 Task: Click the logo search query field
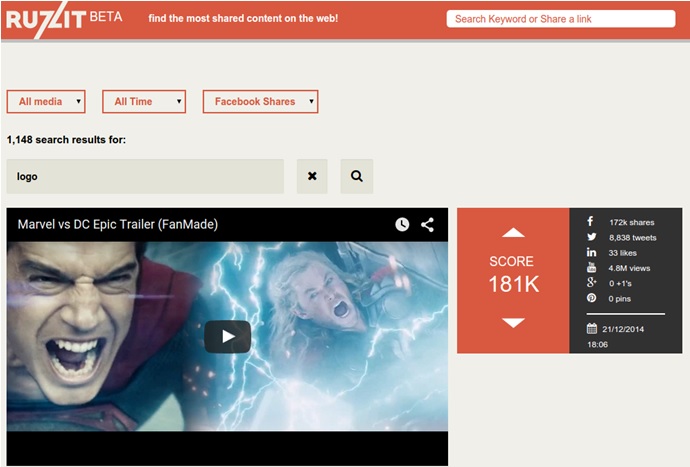click(145, 176)
